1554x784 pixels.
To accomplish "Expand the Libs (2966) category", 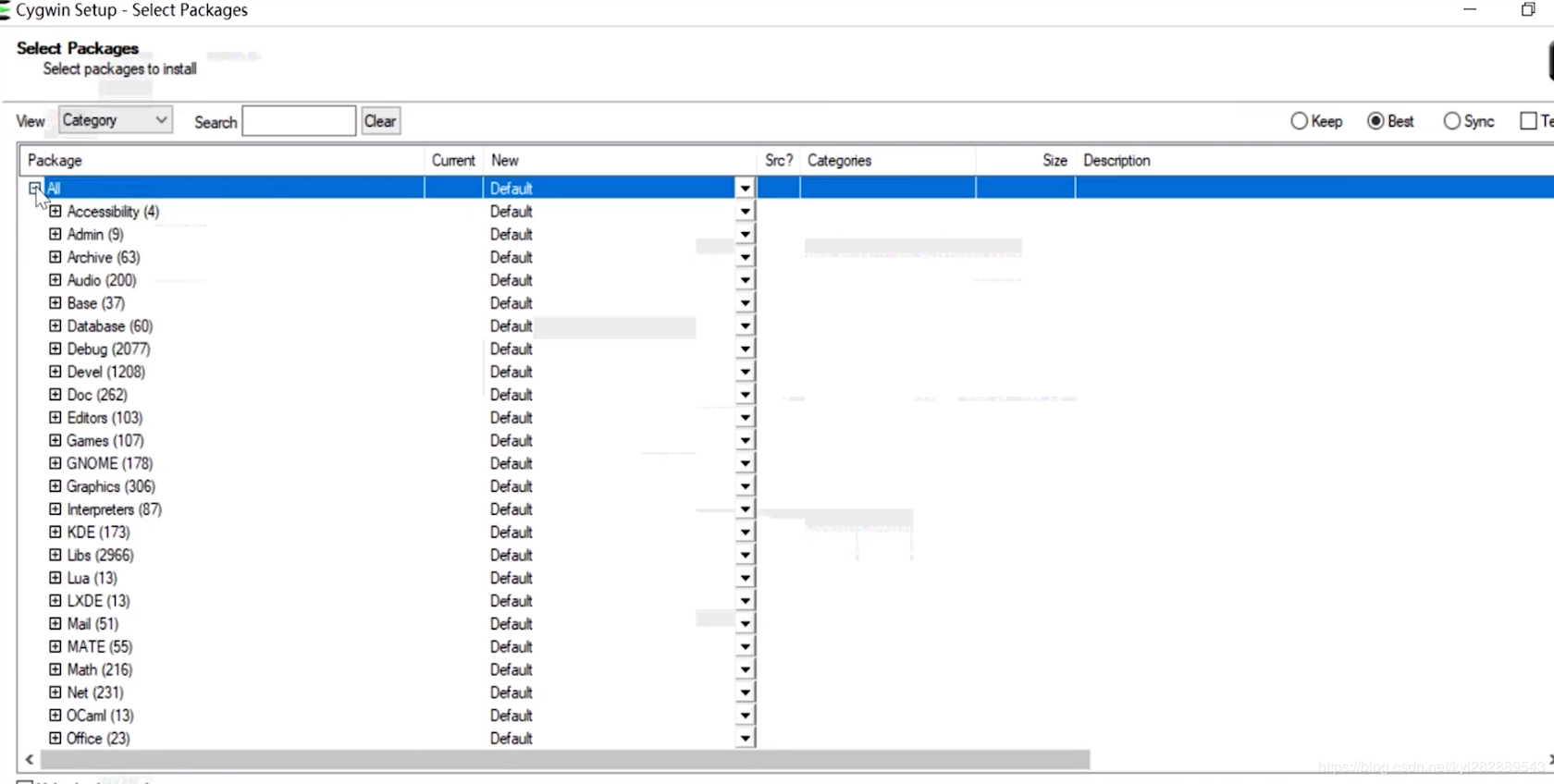I will (x=55, y=555).
